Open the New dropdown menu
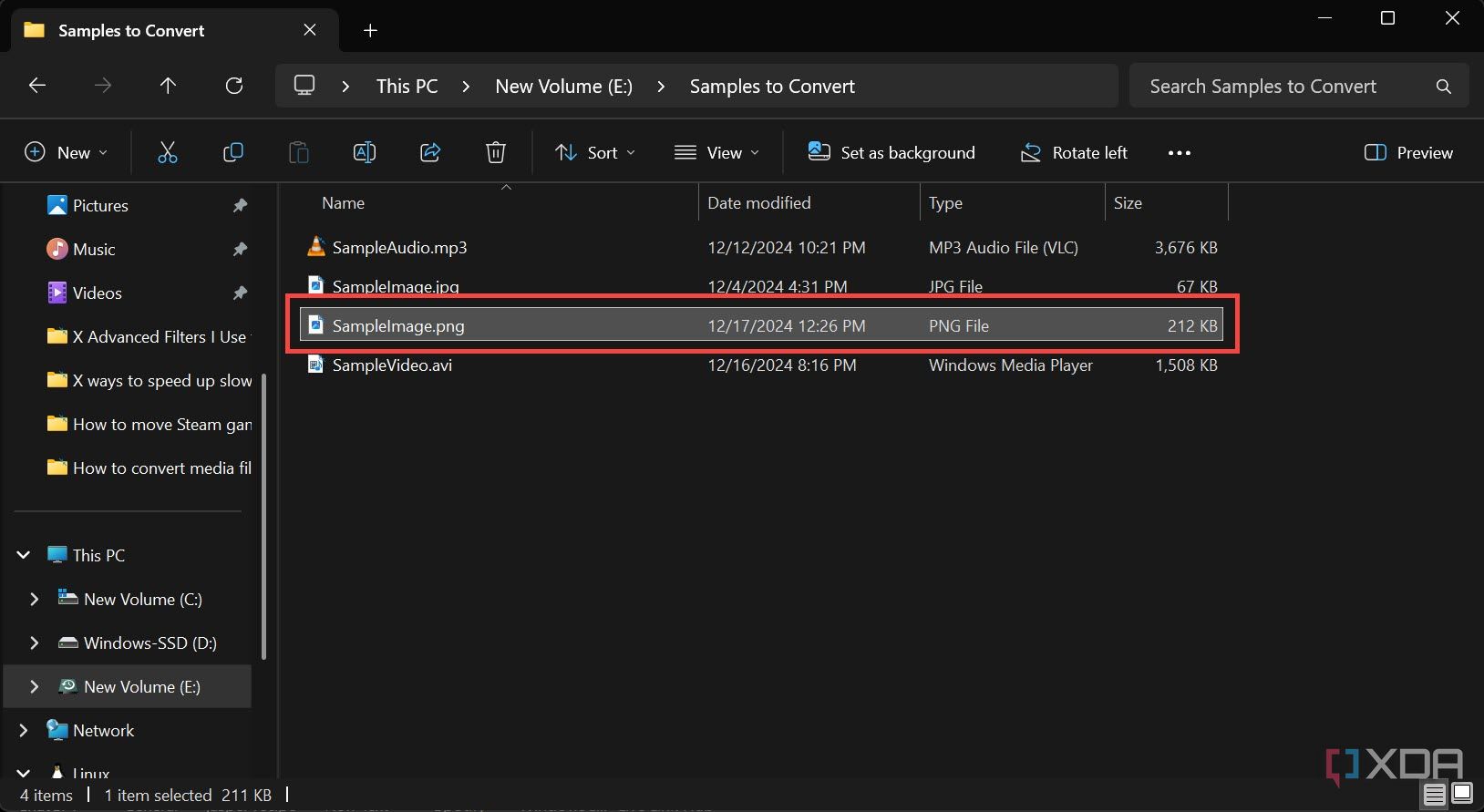 (x=66, y=152)
